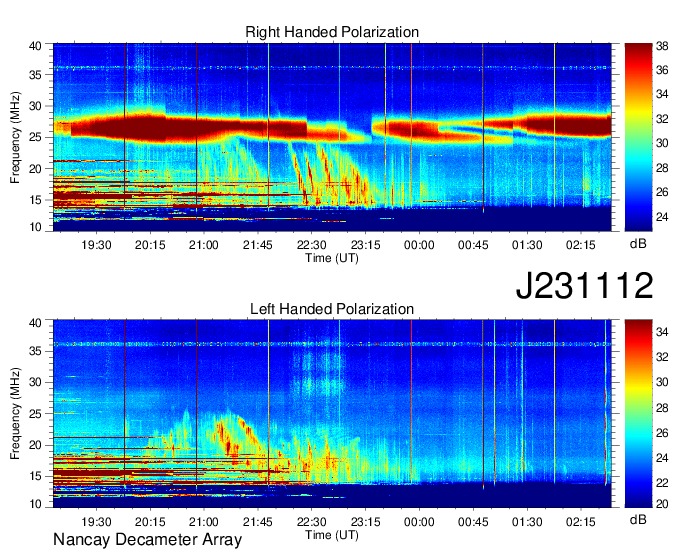Click the 19:30 time tick of Right Handed plot
Screen dimensions: 680x552
coord(96,245)
